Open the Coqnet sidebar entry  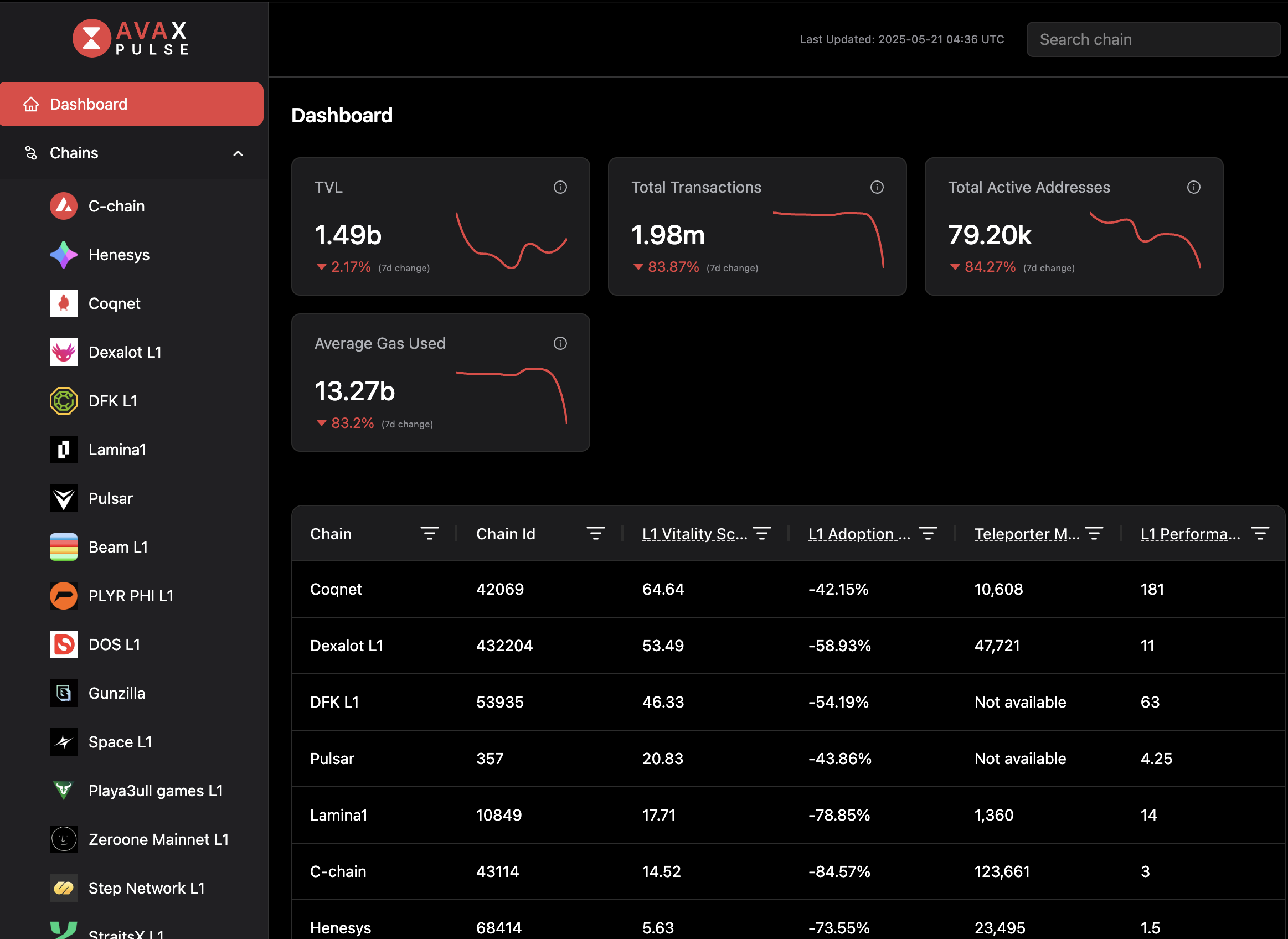[x=114, y=303]
